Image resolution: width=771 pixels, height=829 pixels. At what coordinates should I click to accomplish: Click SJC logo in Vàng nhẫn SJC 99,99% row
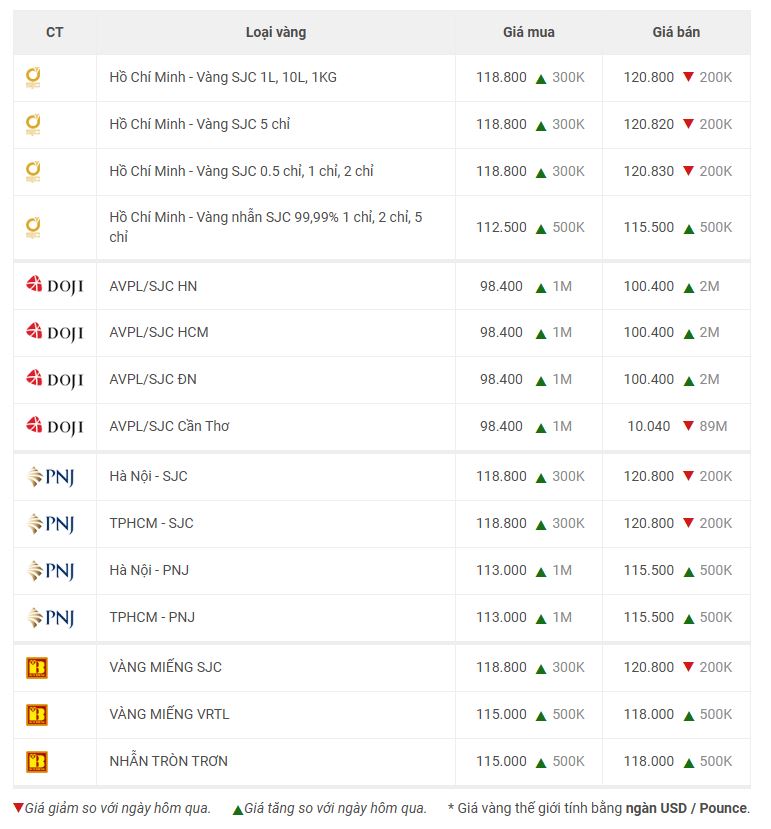tap(33, 227)
